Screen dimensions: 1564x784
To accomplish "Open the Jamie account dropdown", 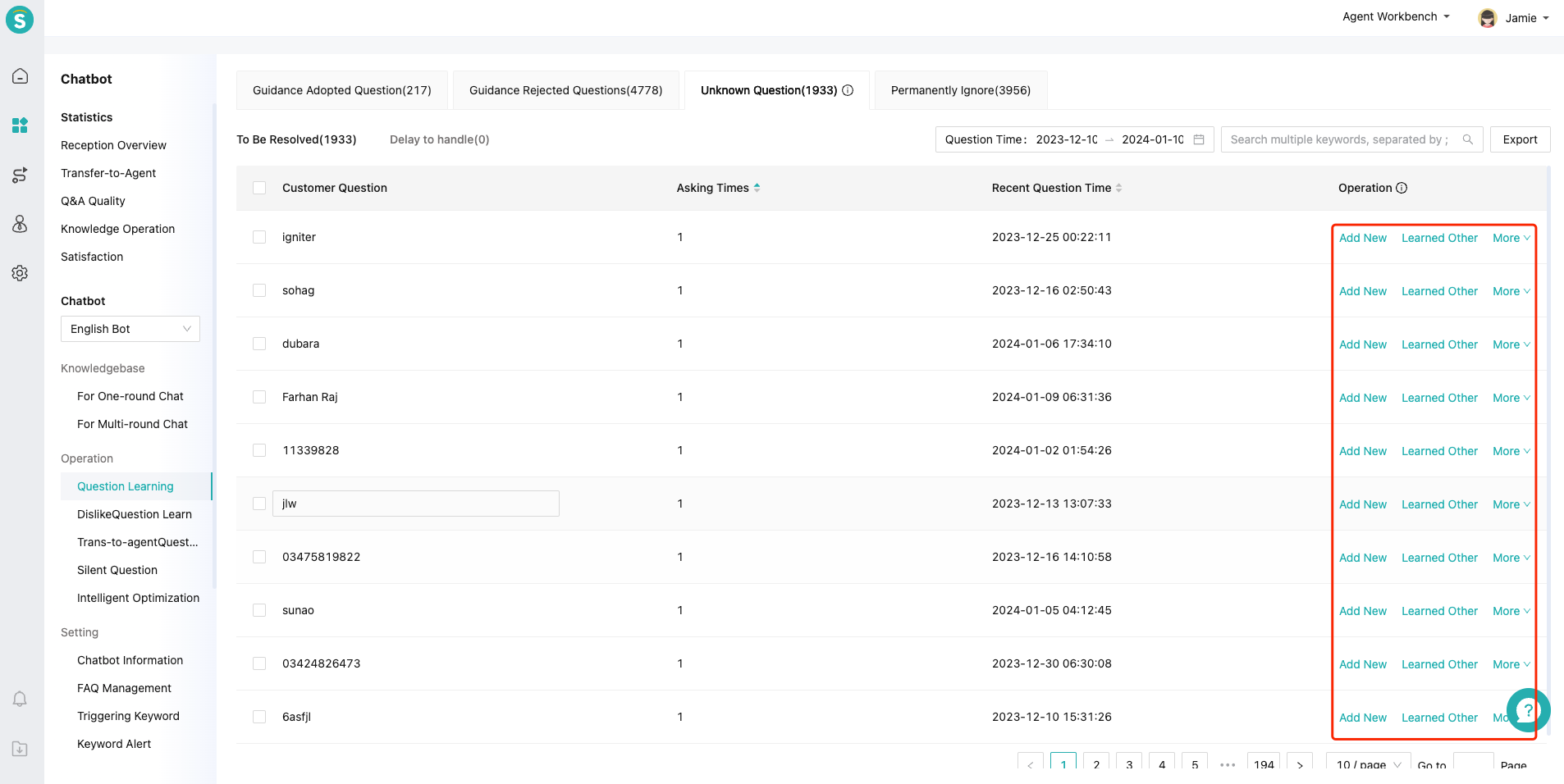I will coord(1526,18).
